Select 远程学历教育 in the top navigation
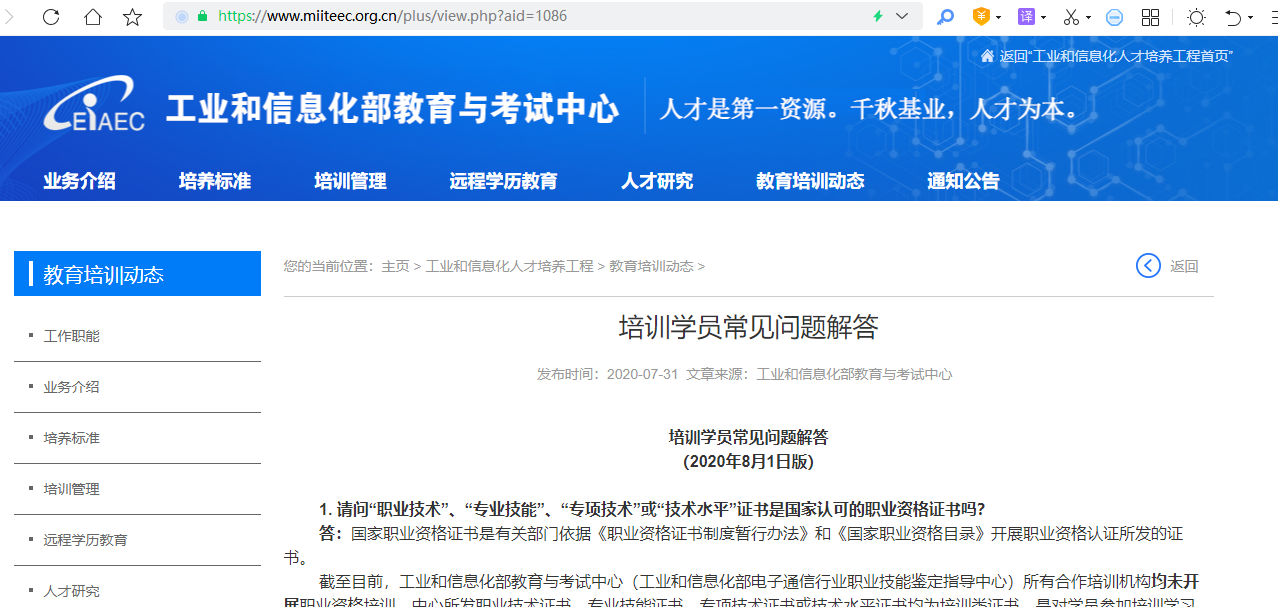This screenshot has width=1278, height=607. pos(503,181)
